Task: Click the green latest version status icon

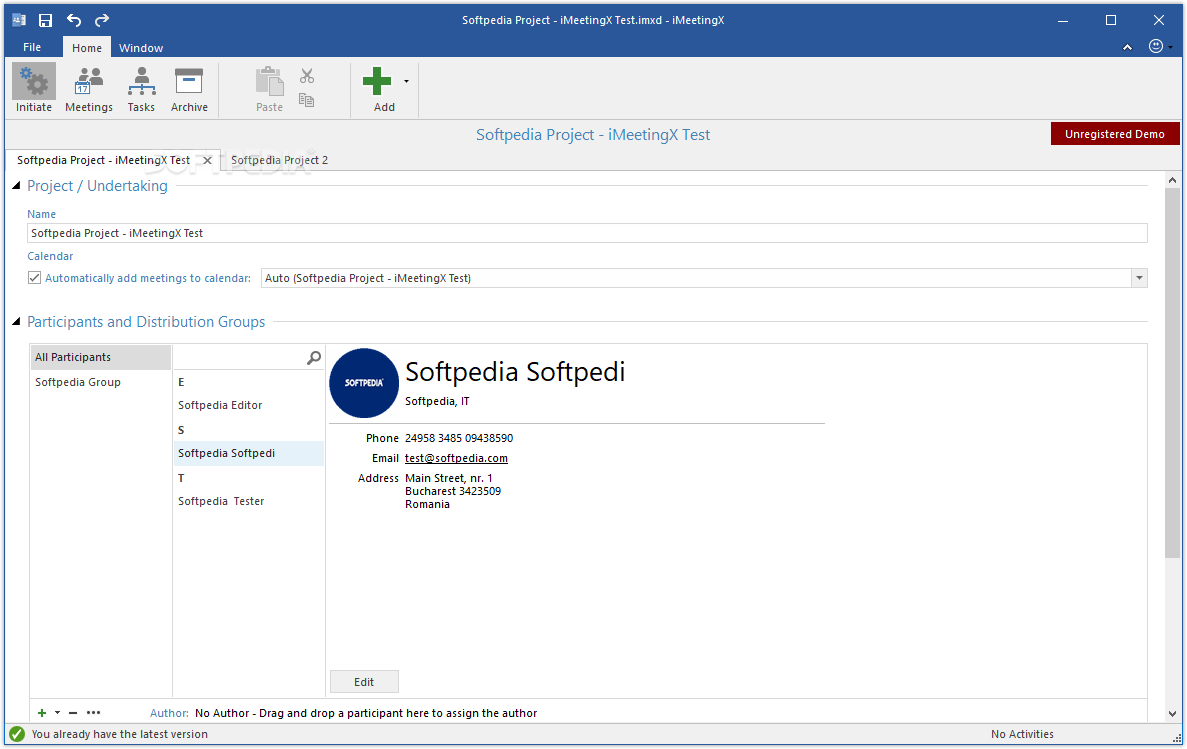Action: pyautogui.click(x=17, y=734)
